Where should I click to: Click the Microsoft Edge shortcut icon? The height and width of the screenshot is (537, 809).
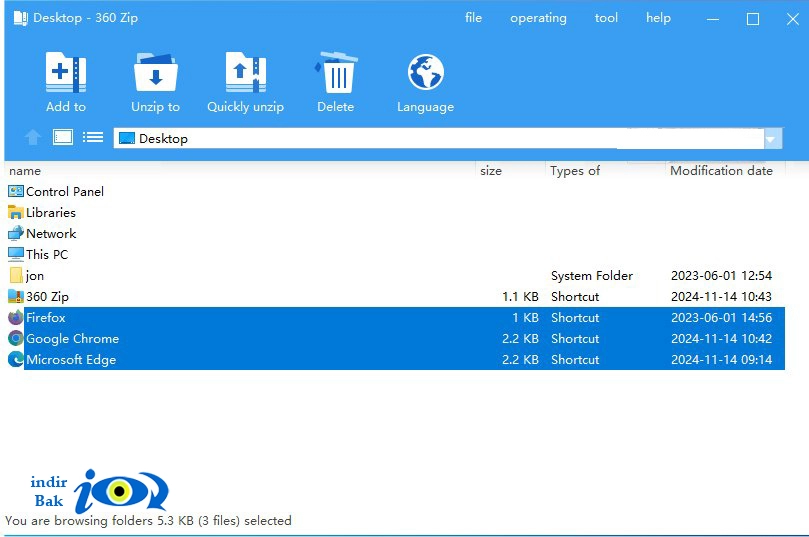click(16, 360)
